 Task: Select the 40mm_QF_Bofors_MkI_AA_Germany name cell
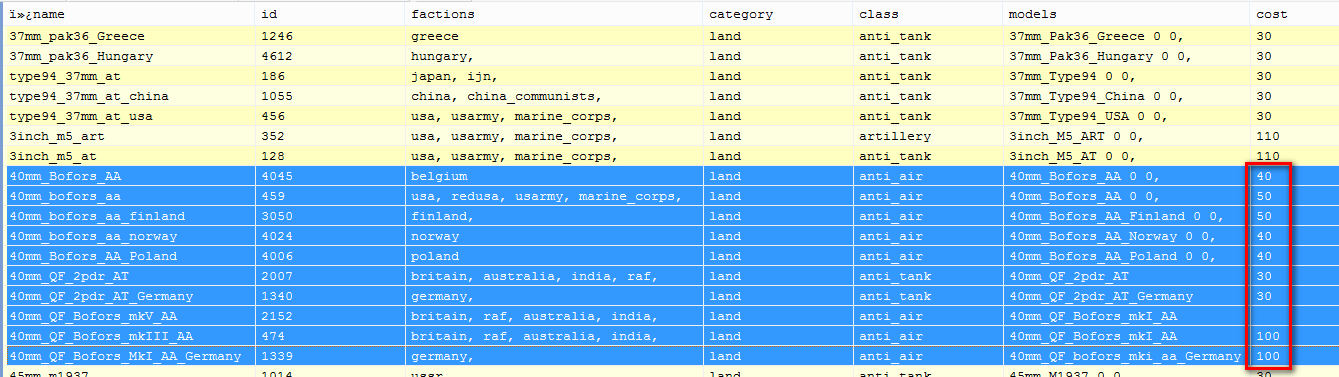pos(130,356)
